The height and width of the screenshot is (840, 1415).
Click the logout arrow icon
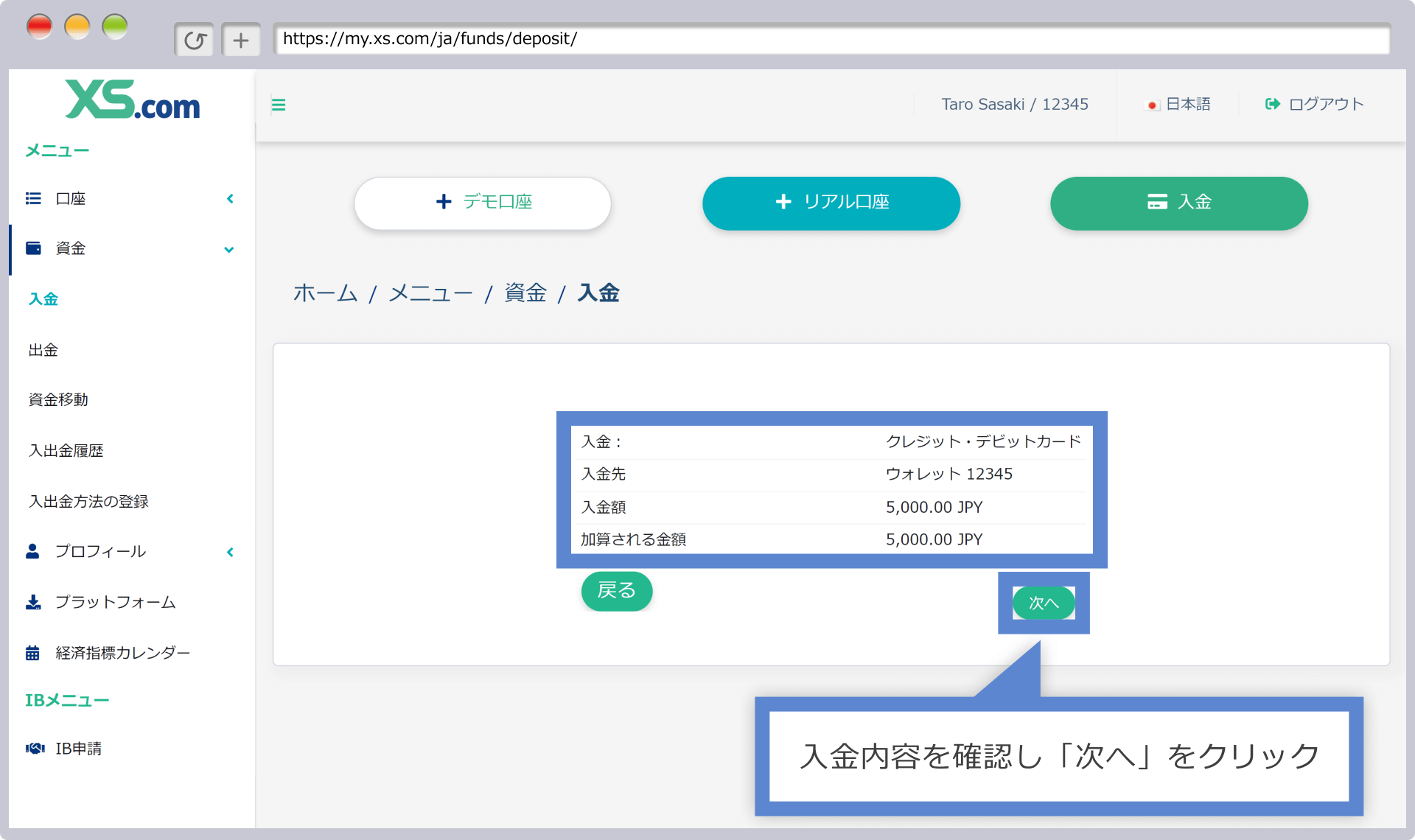1272,104
